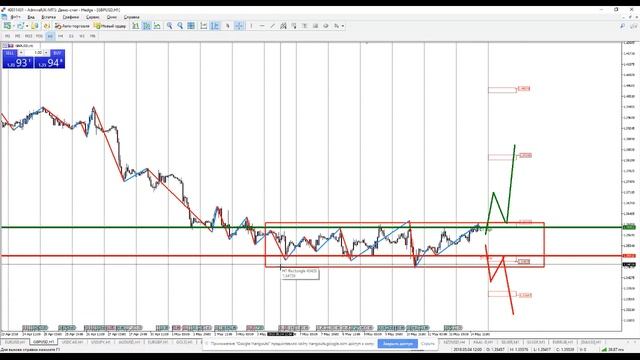The width and height of the screenshot is (640, 360).
Task: Select the crosshair tool
Action: pos(239,26)
